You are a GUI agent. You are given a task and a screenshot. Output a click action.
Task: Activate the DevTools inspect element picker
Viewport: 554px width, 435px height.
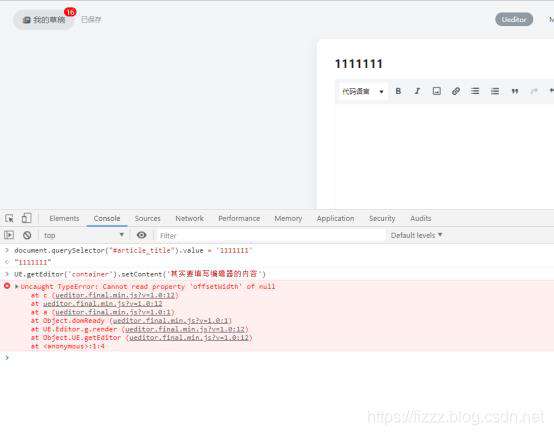point(9,218)
